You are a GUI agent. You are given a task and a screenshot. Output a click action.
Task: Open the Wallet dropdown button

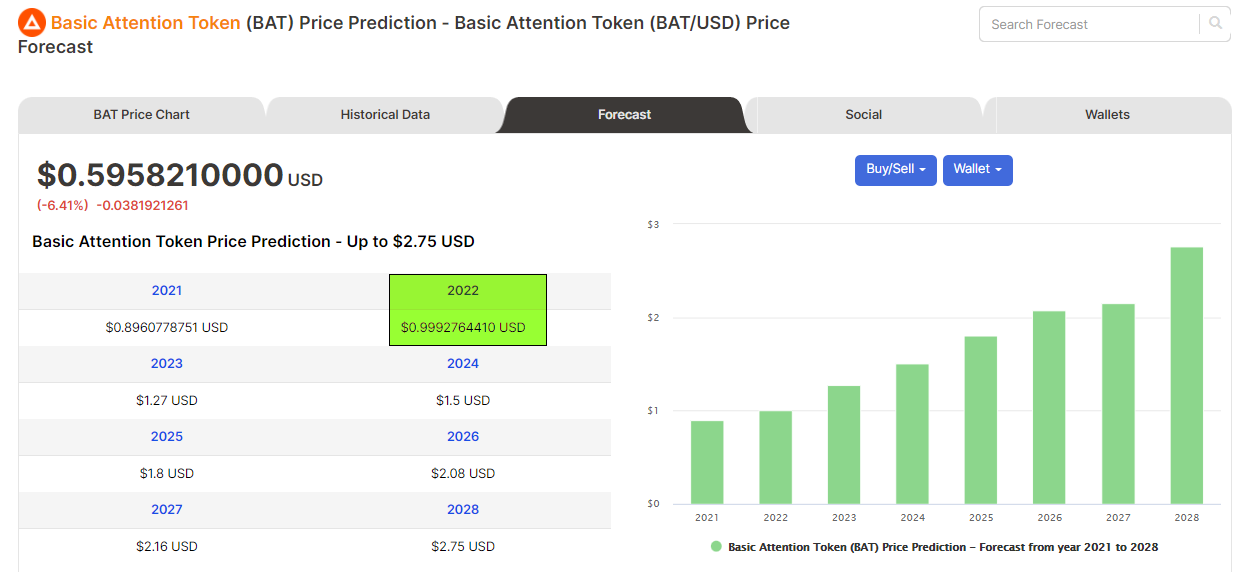click(x=978, y=170)
